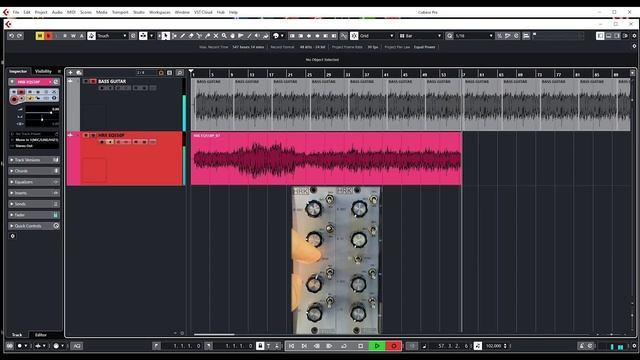Screen dimensions: 640x360
Task: Click the tempo value field 102.000
Action: pyautogui.click(x=493, y=346)
